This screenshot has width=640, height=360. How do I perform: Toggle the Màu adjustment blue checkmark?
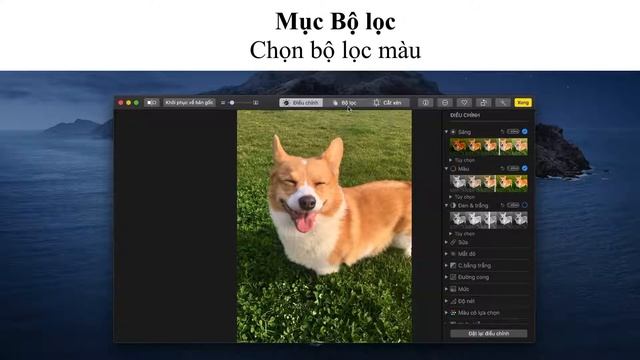pos(524,168)
